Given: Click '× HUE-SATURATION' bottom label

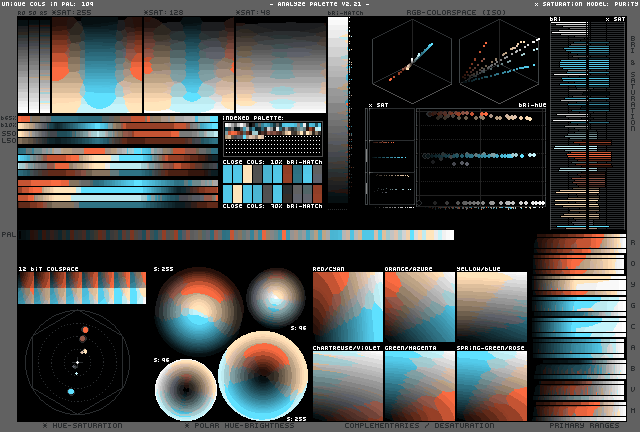Looking at the screenshot, I should 82,425.
